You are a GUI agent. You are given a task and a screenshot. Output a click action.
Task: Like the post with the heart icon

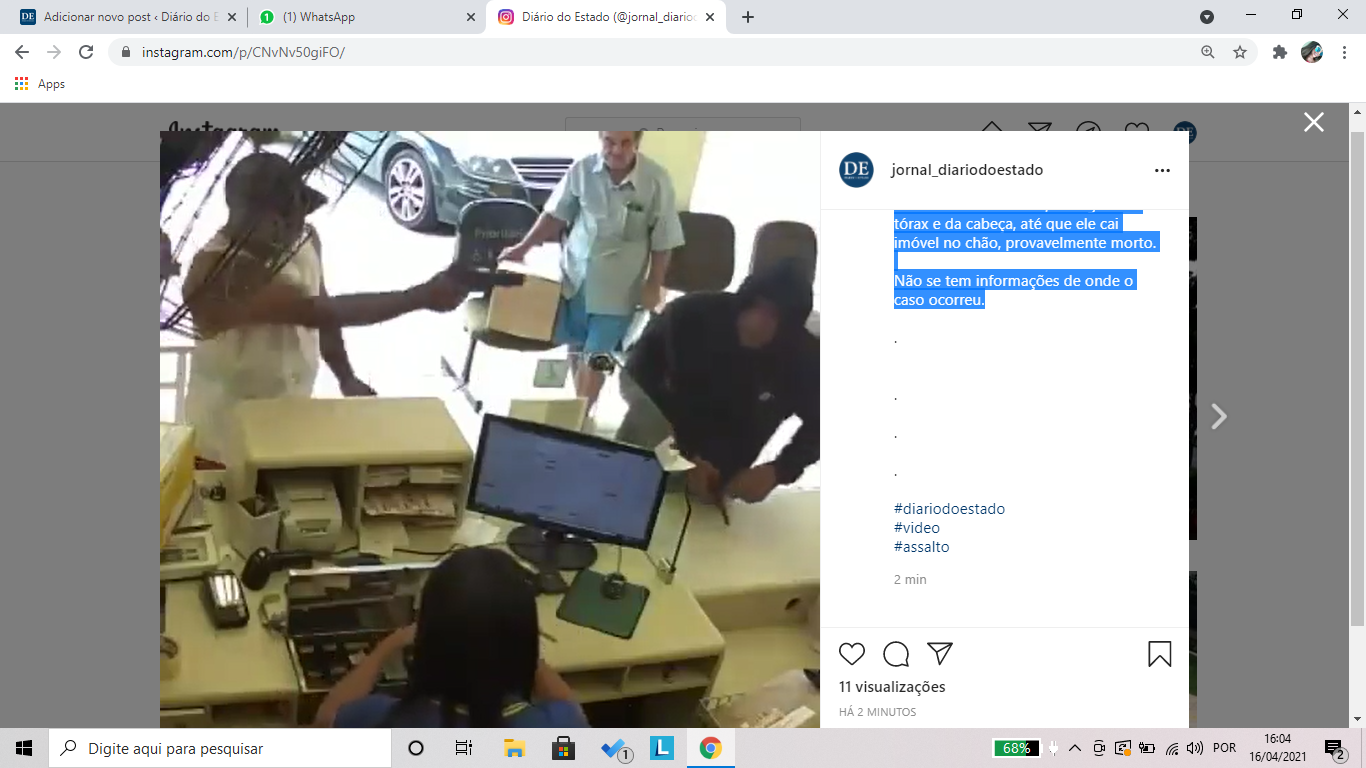click(x=852, y=654)
